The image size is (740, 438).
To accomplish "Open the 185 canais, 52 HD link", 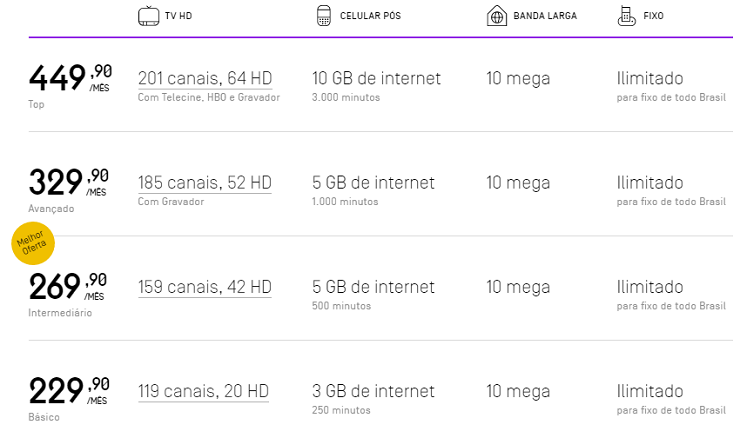I will [205, 183].
